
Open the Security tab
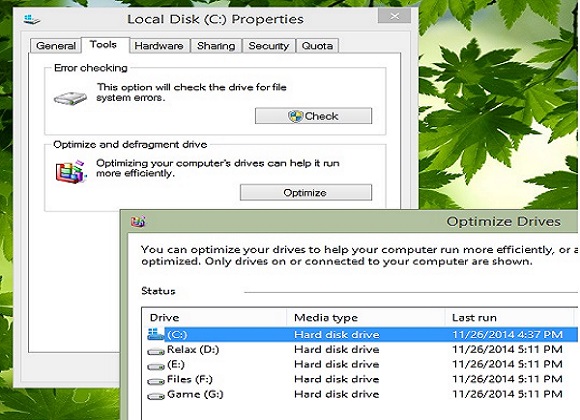(269, 46)
